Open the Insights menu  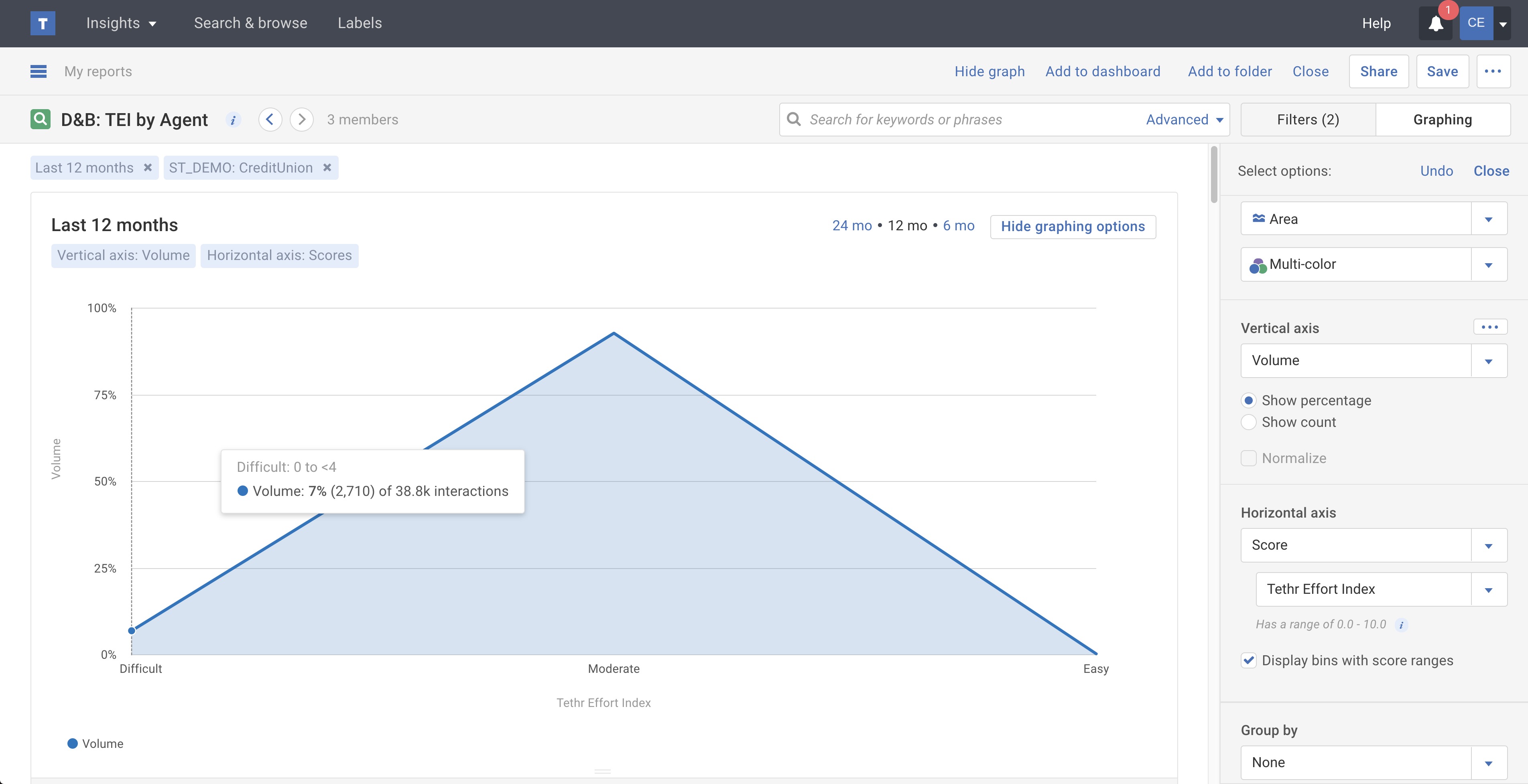[x=121, y=23]
